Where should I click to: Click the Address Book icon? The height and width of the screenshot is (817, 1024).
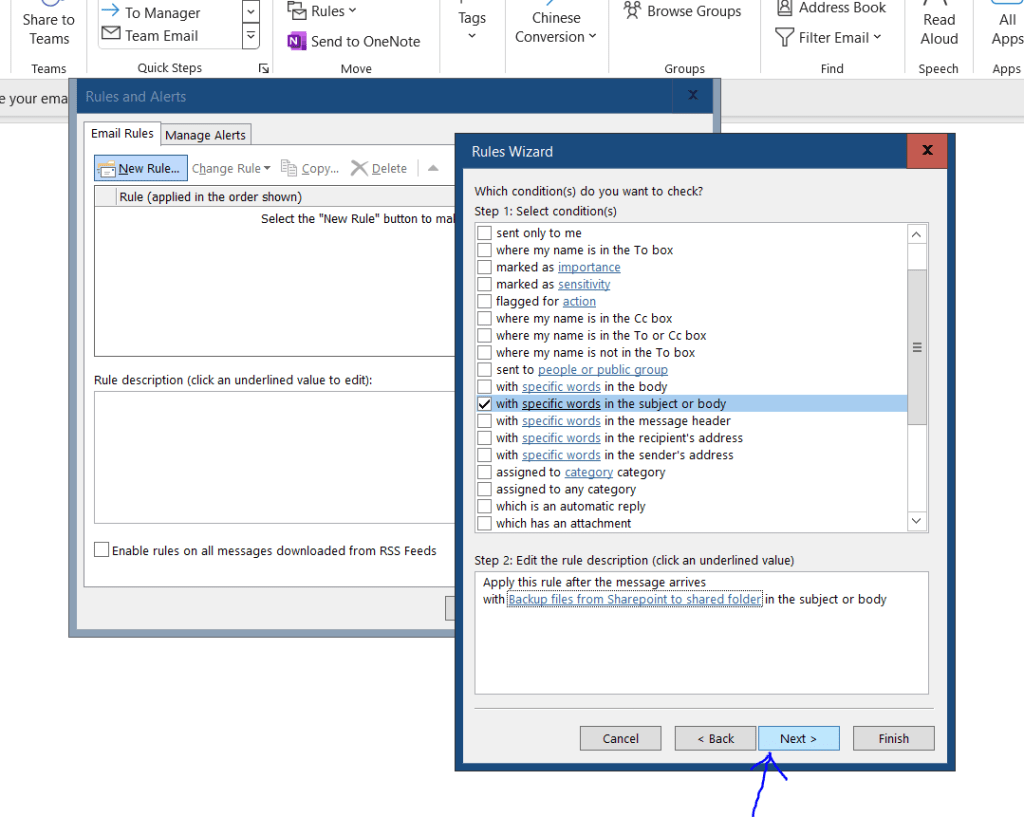tap(785, 8)
